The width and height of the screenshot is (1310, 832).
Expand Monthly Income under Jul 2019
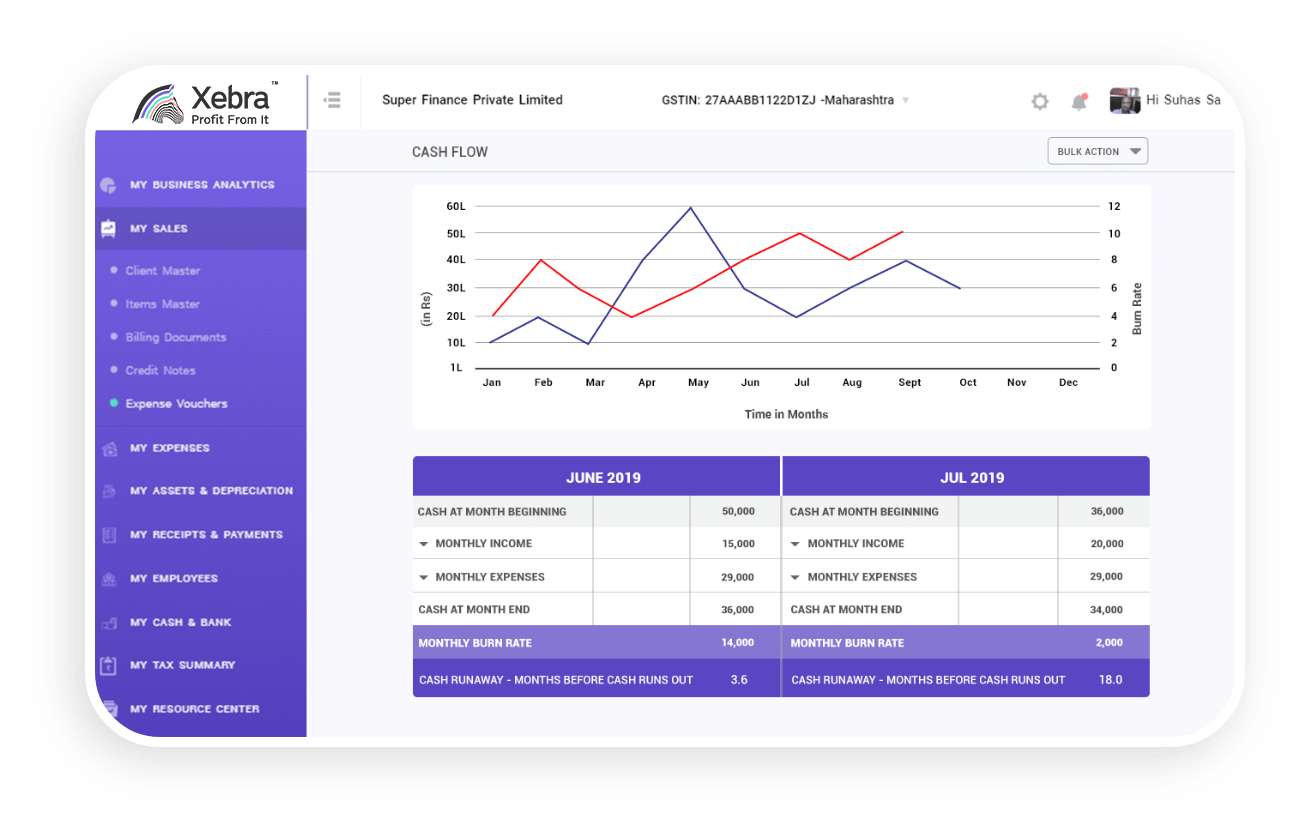(796, 544)
